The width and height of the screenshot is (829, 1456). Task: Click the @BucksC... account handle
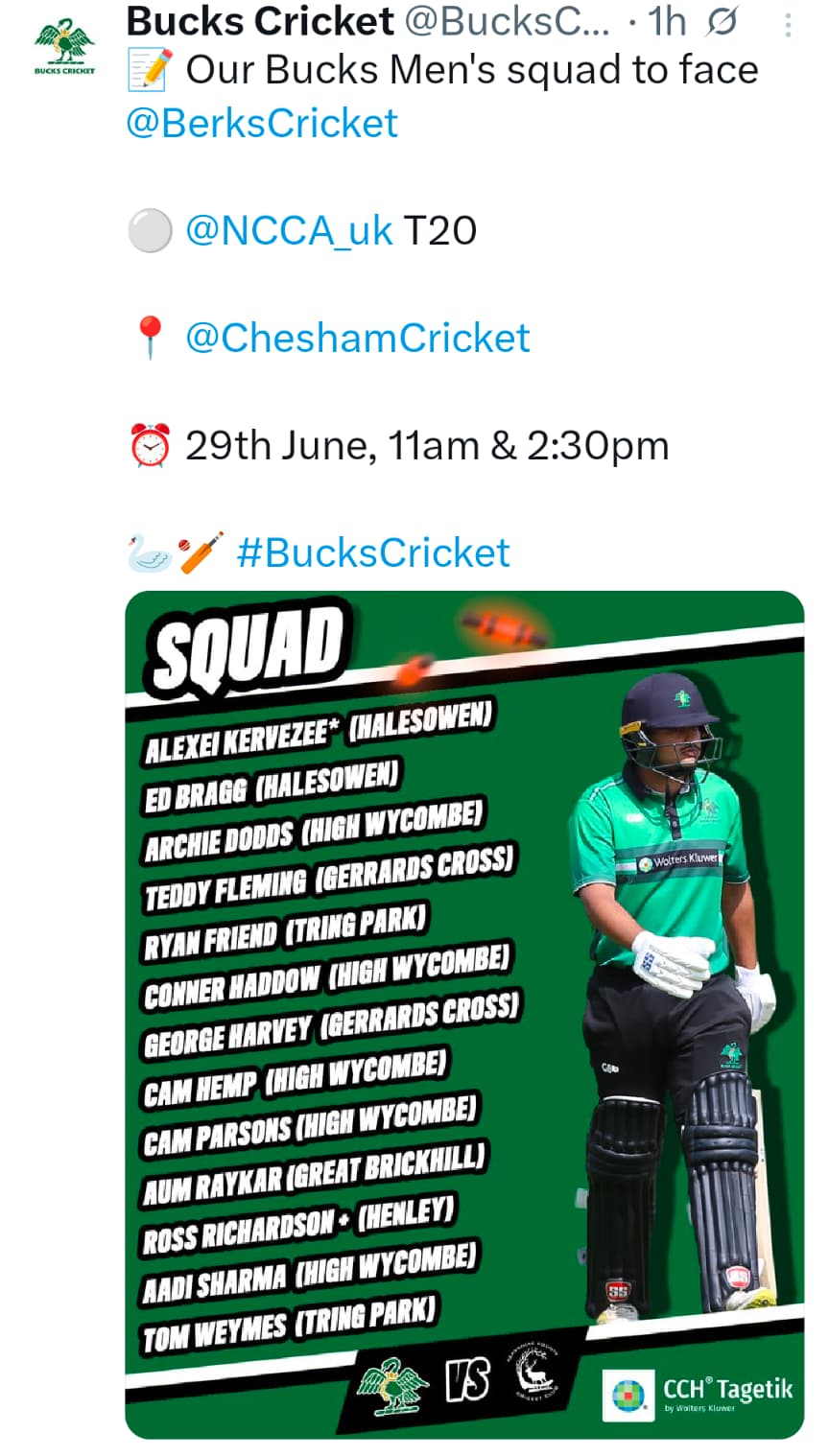pyautogui.click(x=508, y=21)
